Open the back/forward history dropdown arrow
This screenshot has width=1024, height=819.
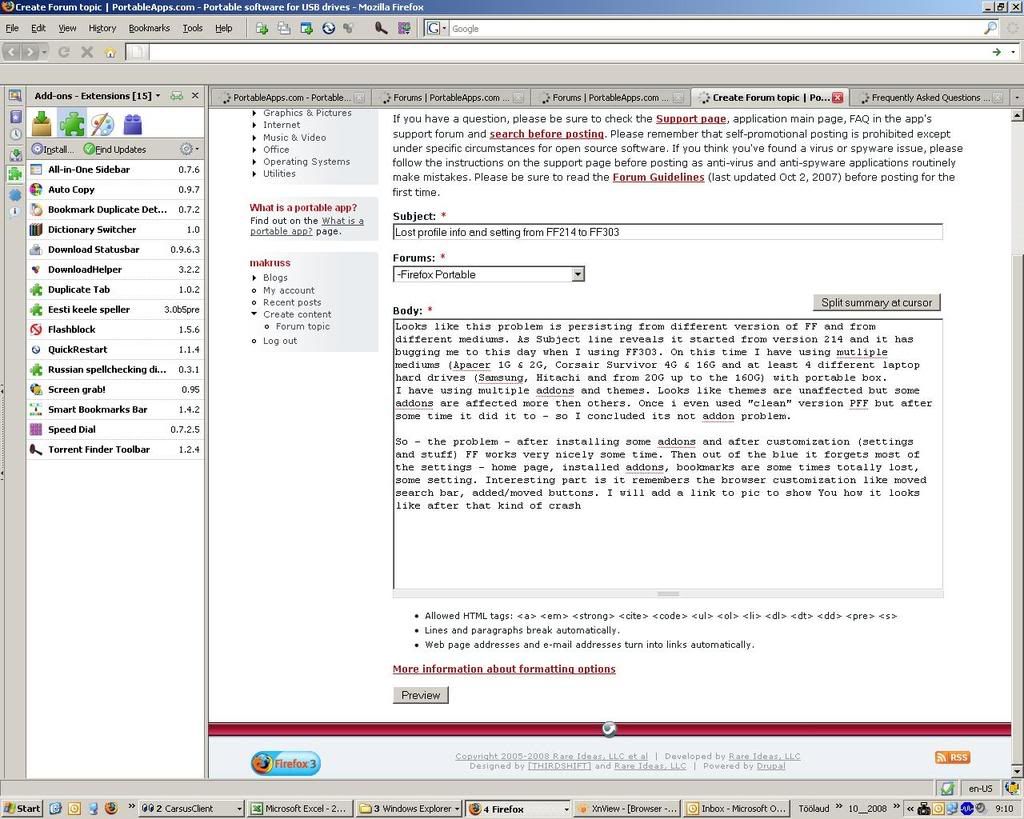tap(44, 52)
